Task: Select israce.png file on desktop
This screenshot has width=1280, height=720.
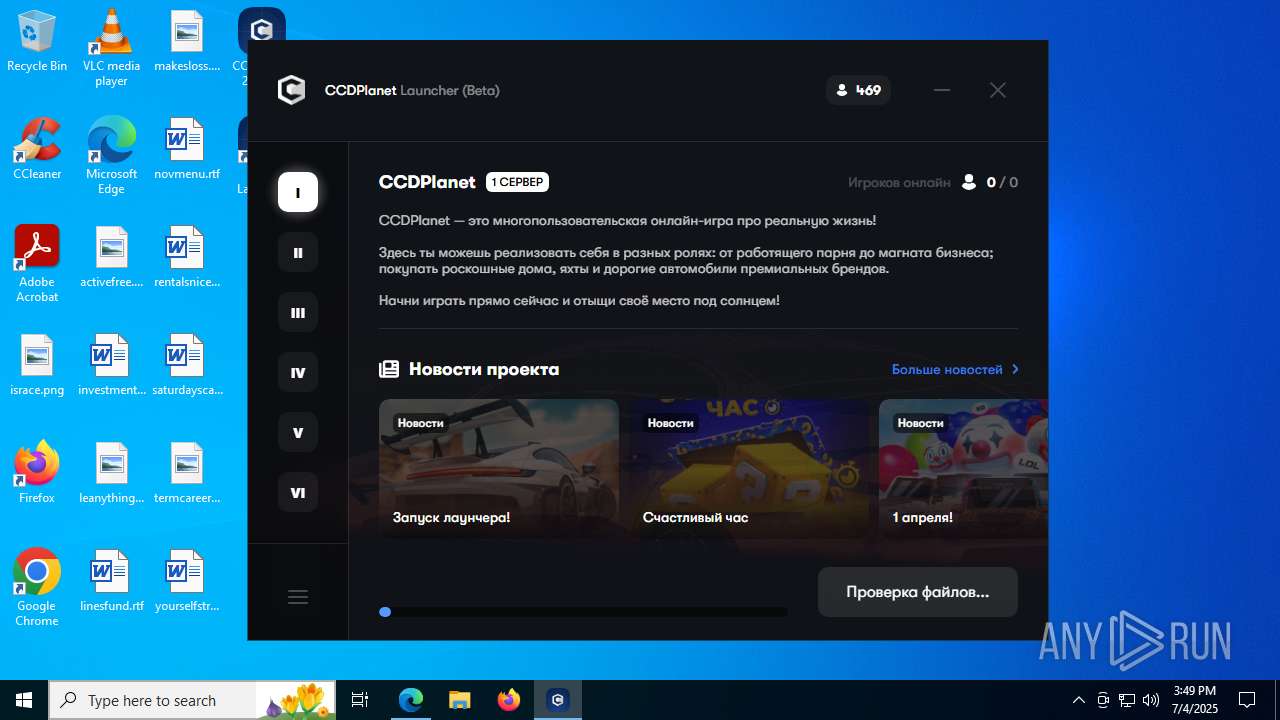Action: point(37,366)
